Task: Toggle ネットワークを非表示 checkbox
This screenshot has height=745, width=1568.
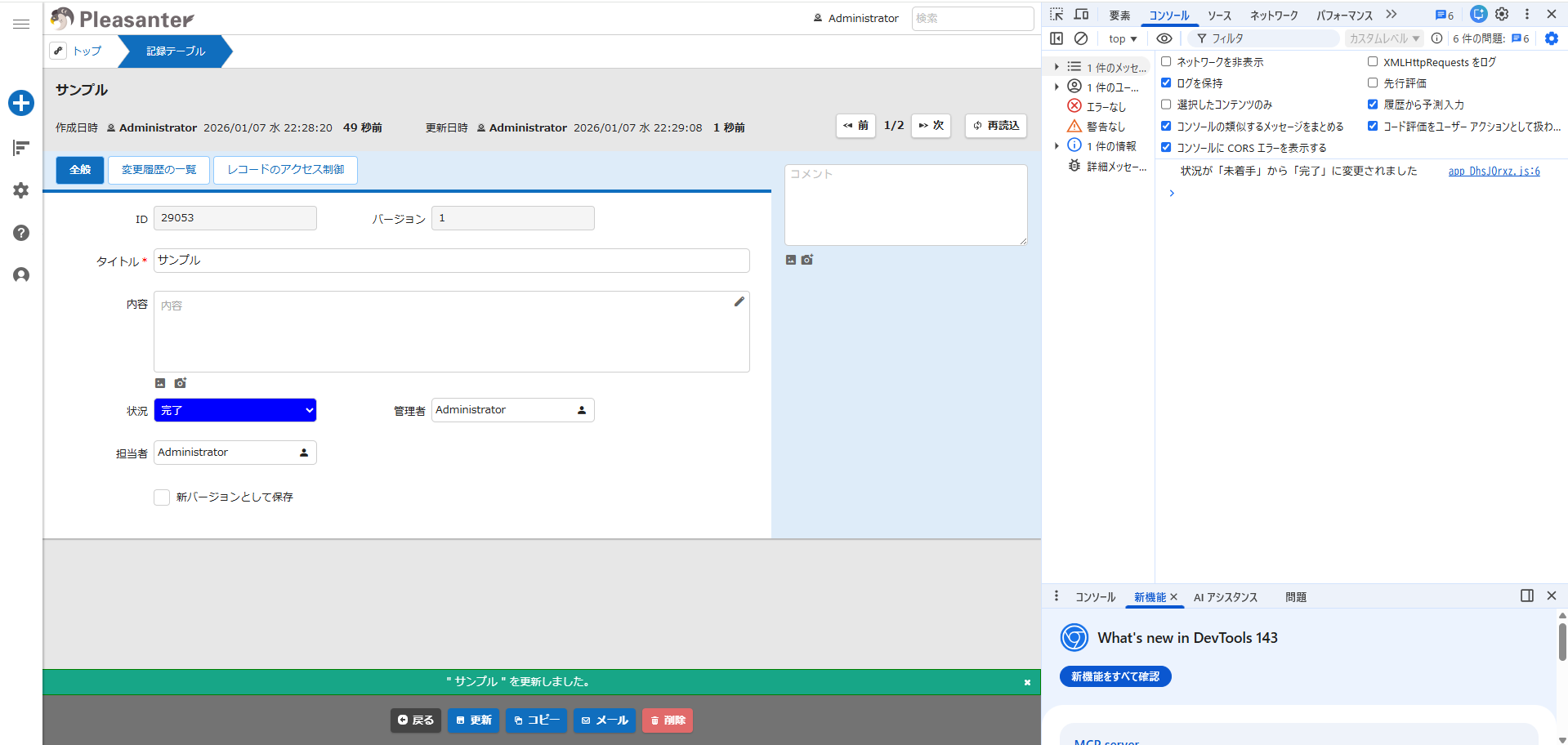Action: tap(1166, 61)
